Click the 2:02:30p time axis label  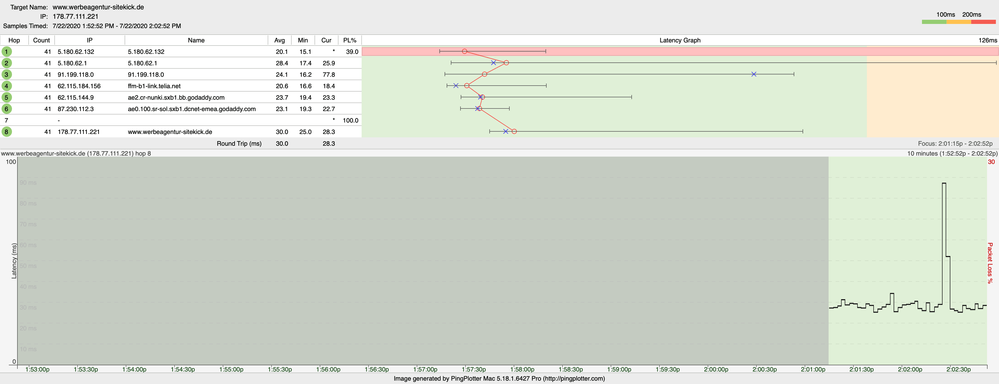click(959, 369)
